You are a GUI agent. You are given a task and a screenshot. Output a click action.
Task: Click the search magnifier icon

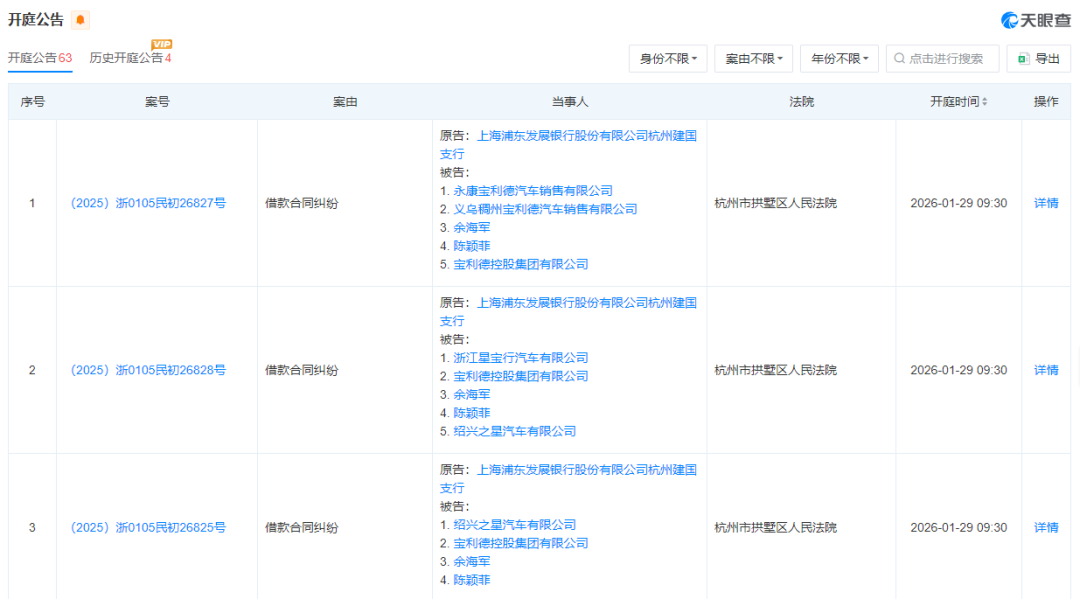tap(899, 59)
